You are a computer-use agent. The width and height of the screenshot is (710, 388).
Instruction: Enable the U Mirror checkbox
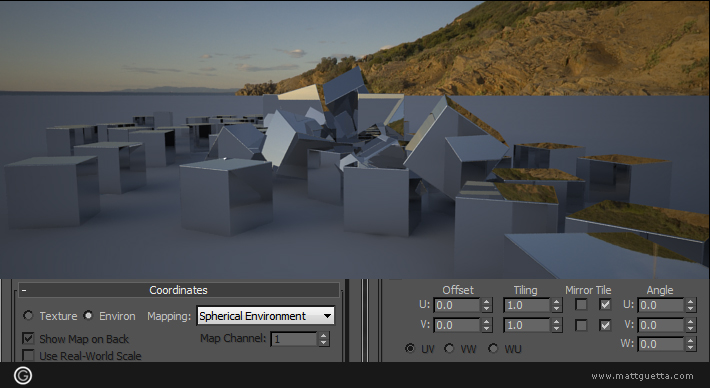point(581,304)
